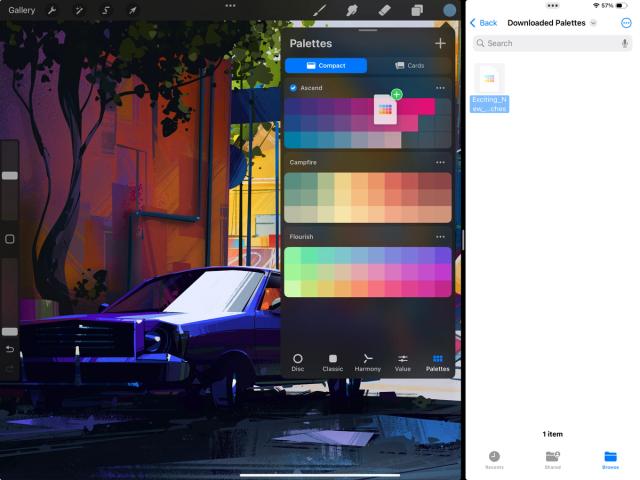Open the Value color tab
This screenshot has height=480, width=640.
(402, 362)
